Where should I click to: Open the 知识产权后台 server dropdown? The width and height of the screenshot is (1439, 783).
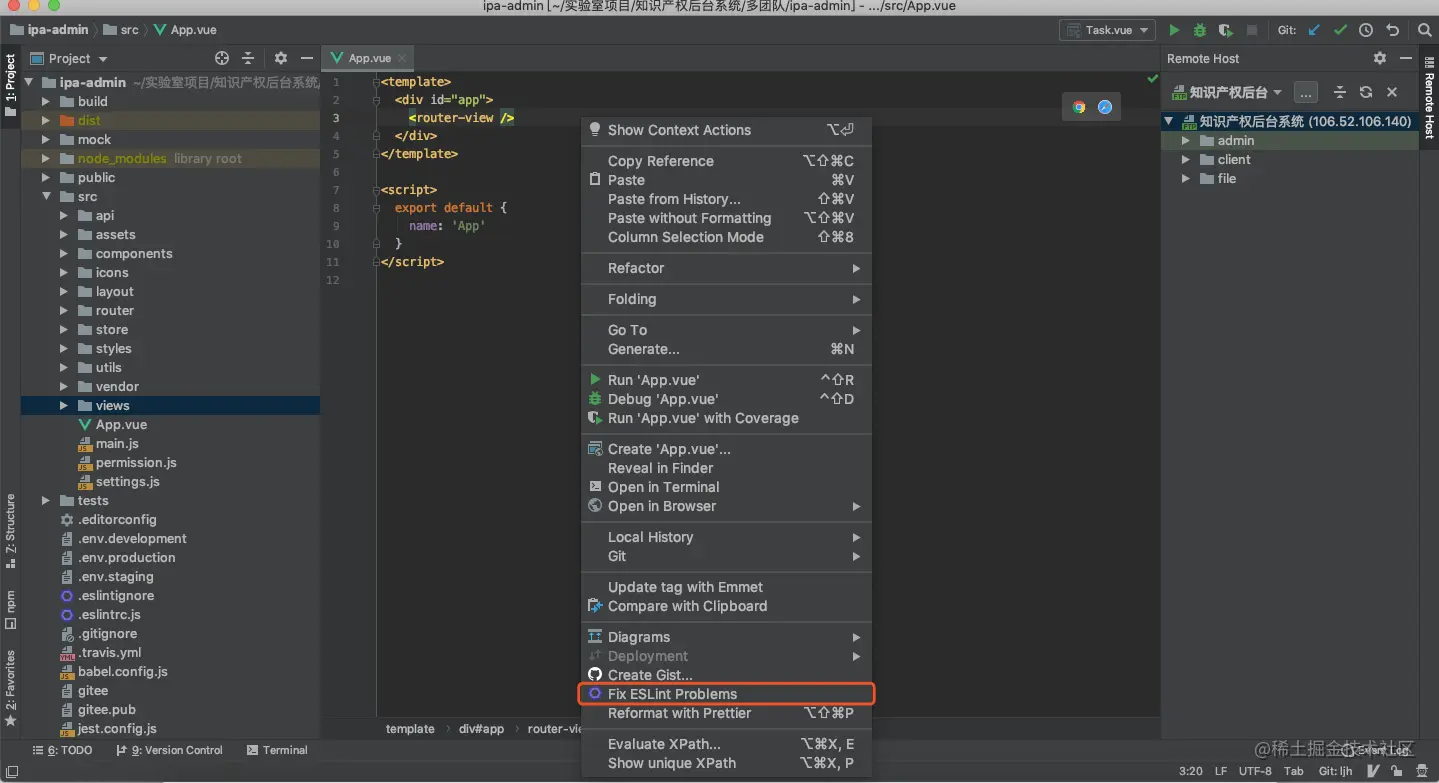[x=1227, y=92]
